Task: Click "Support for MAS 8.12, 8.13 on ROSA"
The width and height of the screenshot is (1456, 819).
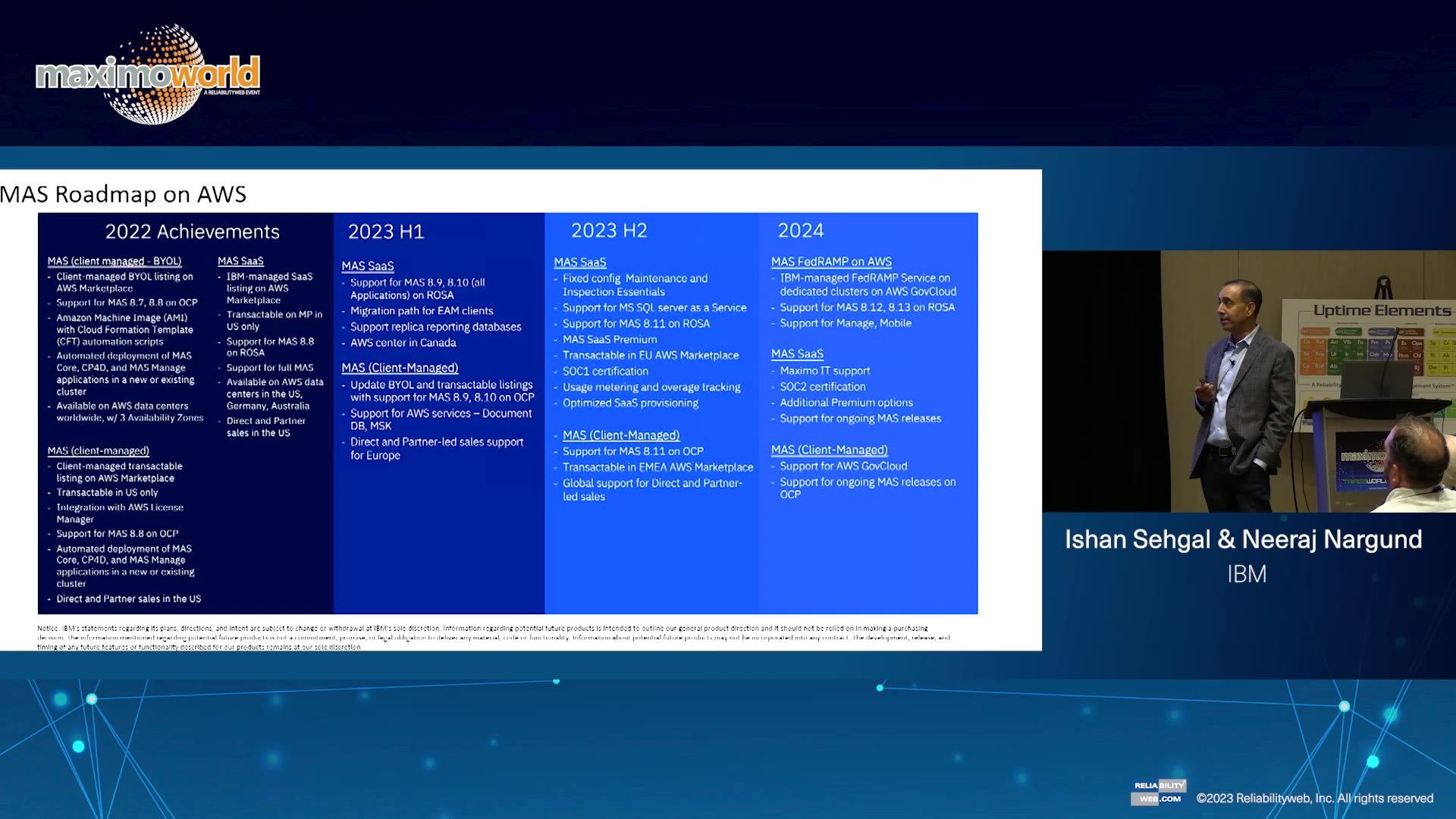Action: (x=868, y=307)
